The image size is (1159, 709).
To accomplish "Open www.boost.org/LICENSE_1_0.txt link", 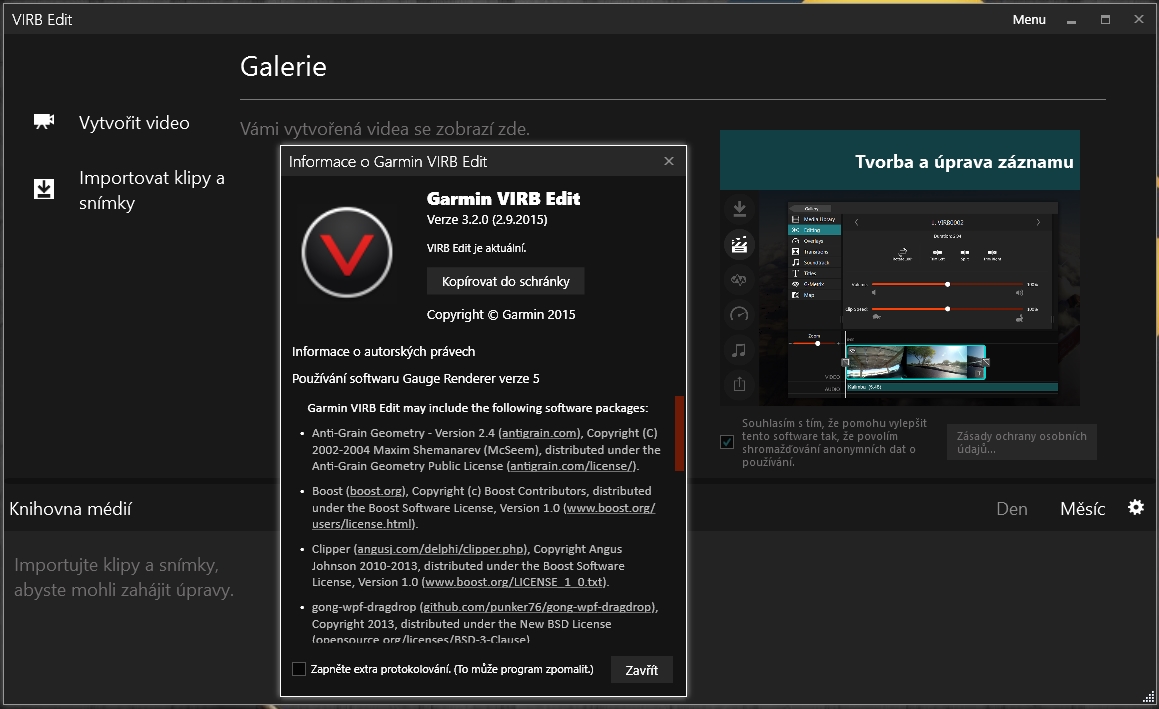I will click(x=514, y=583).
